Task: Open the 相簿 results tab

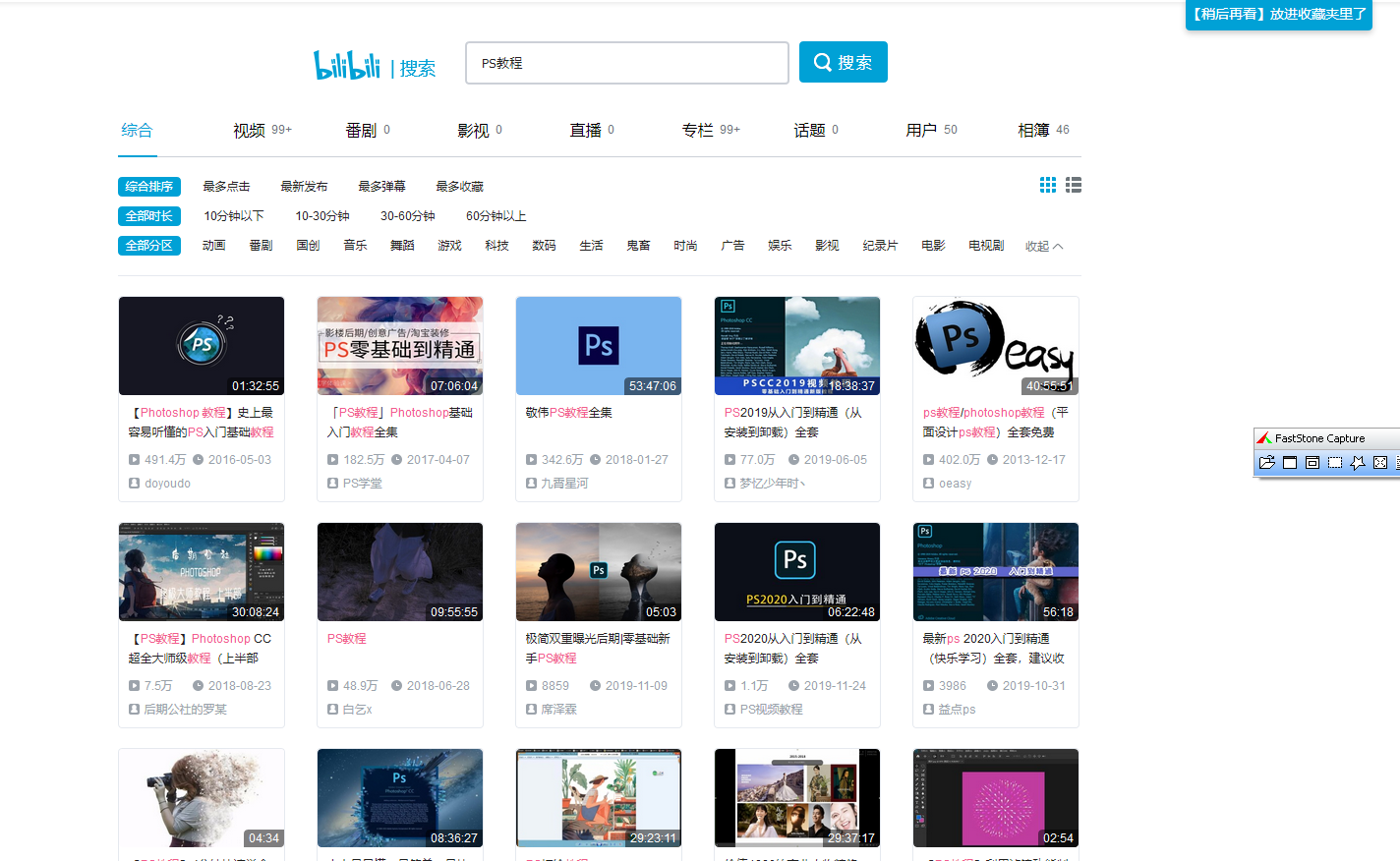Action: pyautogui.click(x=1043, y=130)
